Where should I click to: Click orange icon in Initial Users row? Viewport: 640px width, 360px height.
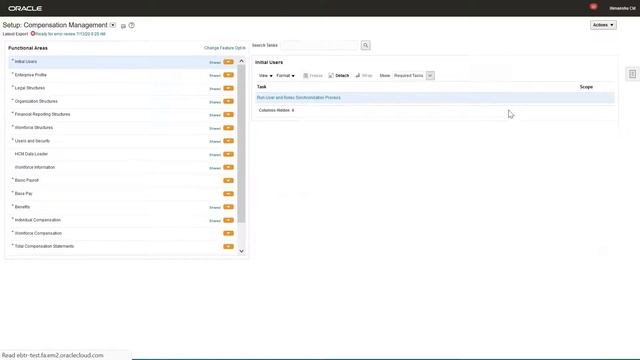[229, 62]
